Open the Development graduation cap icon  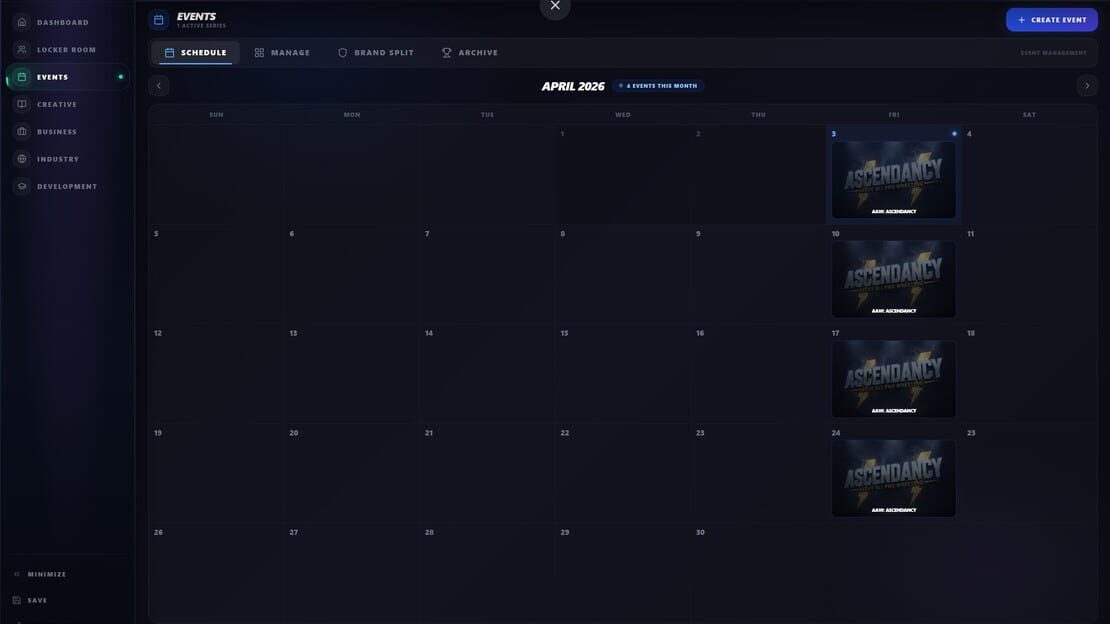(22, 186)
